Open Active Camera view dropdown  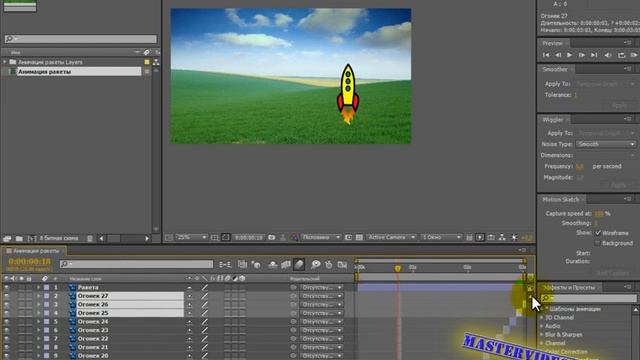pos(391,237)
